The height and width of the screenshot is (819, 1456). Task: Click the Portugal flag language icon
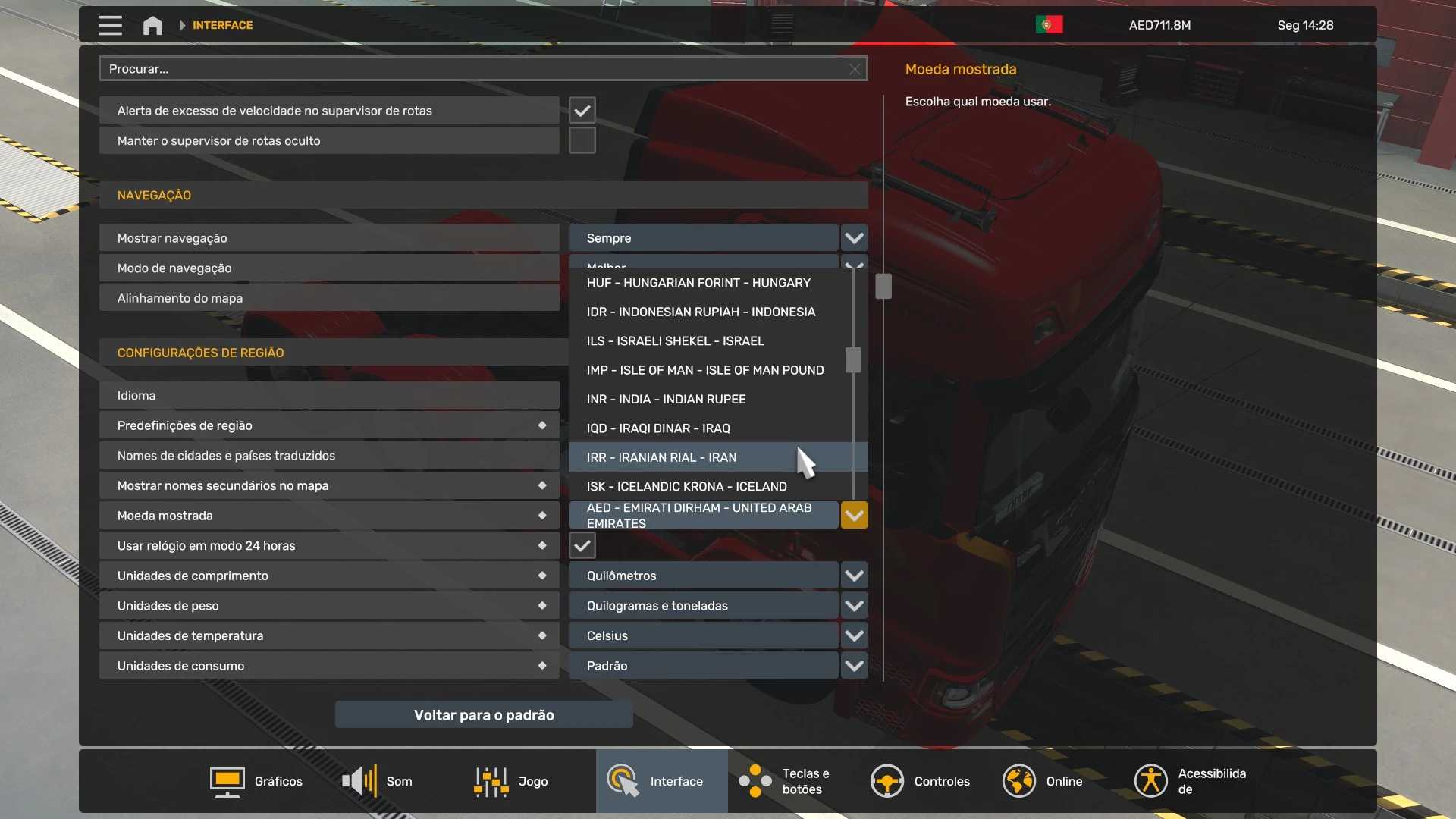click(1049, 25)
